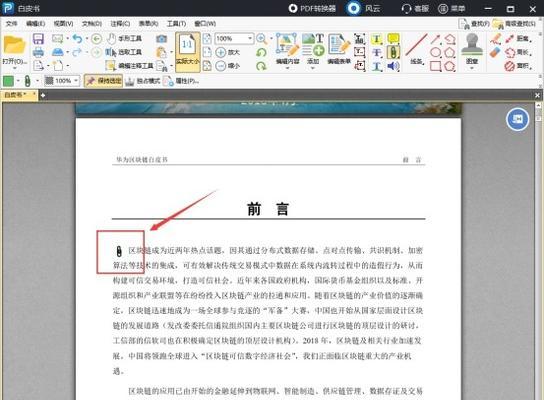This screenshot has height=400, width=544.
Task: Expand the edit content (编辑内容) dropdown arrow
Action: [287, 68]
